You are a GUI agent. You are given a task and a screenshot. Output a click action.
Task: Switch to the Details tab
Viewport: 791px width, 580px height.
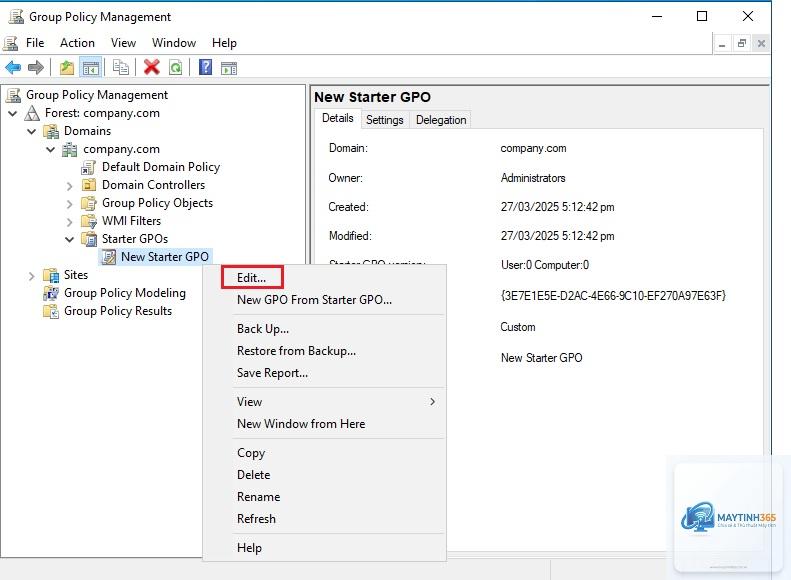coord(337,118)
